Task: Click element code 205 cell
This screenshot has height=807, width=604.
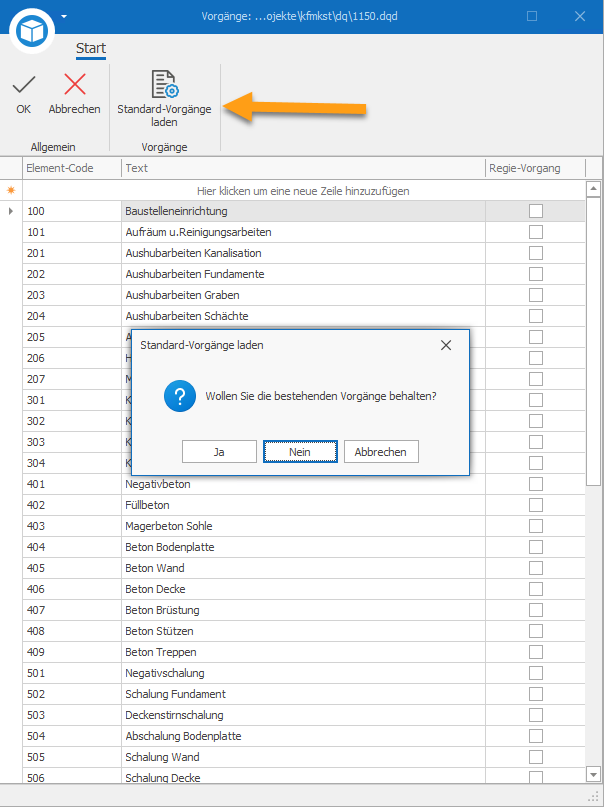Action: tap(72, 337)
